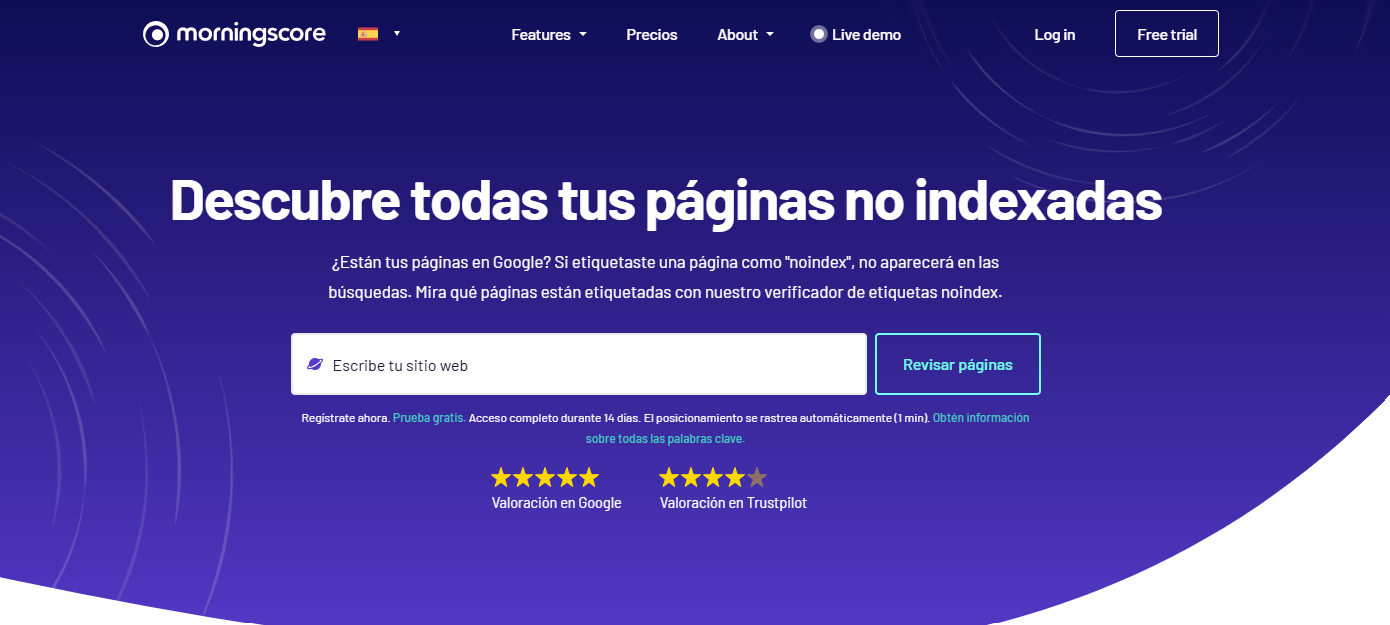Start a Free trial
The width and height of the screenshot is (1390, 625).
(1166, 34)
